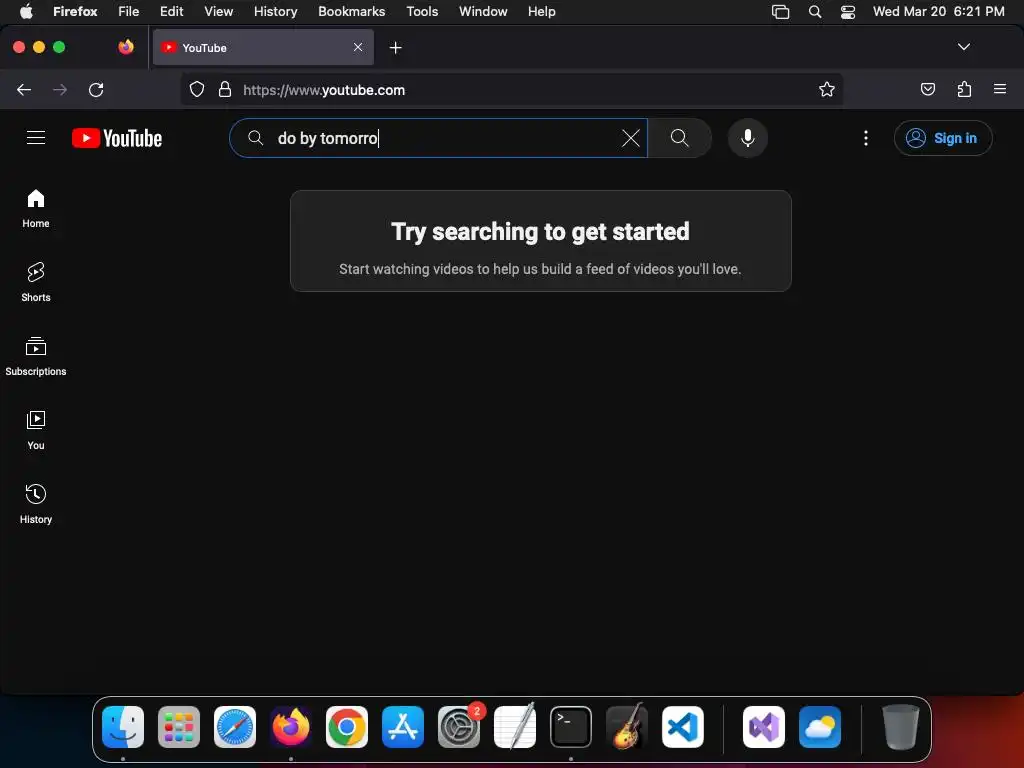This screenshot has height=768, width=1024.
Task: Launch Safari from the Dock
Action: pyautogui.click(x=234, y=727)
